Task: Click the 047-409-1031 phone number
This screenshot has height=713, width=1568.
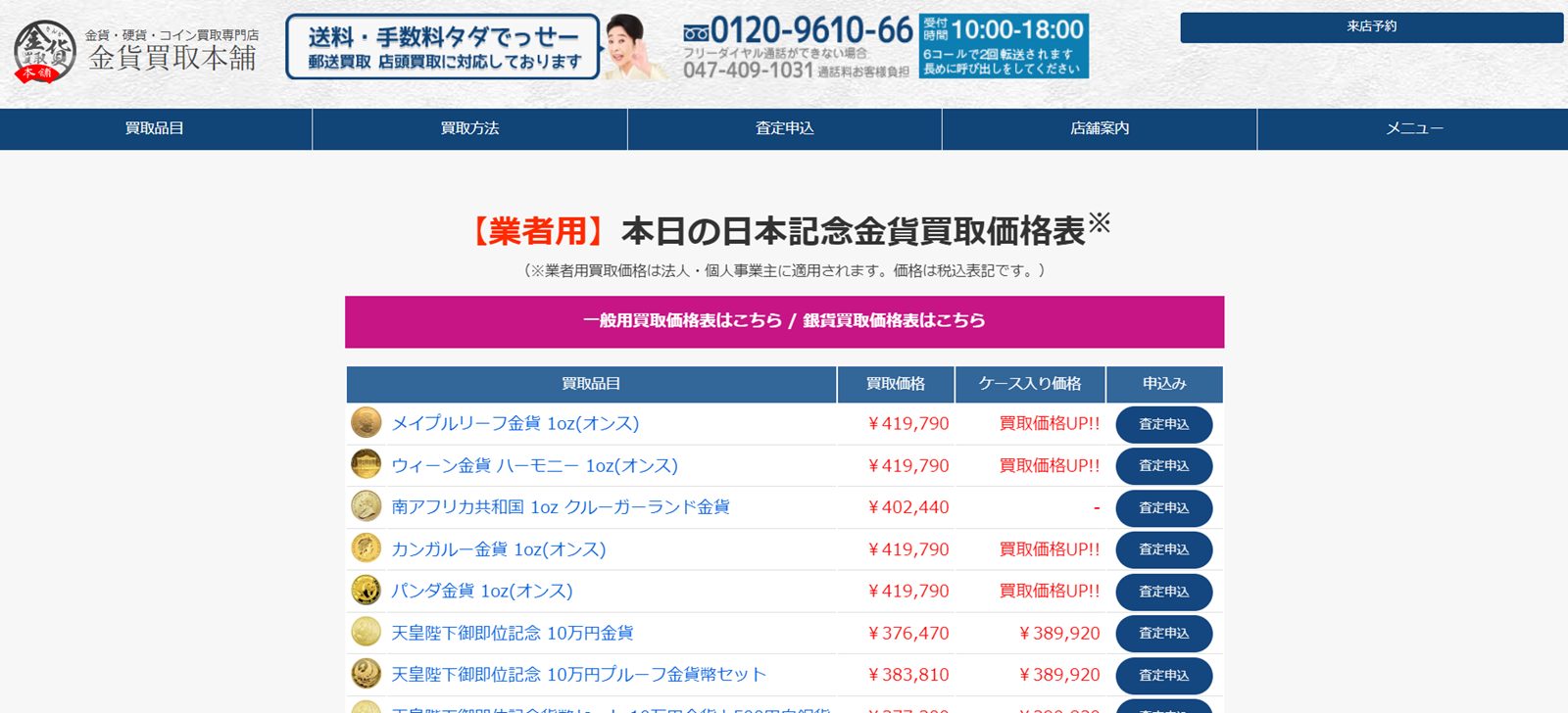Action: pyautogui.click(x=749, y=70)
